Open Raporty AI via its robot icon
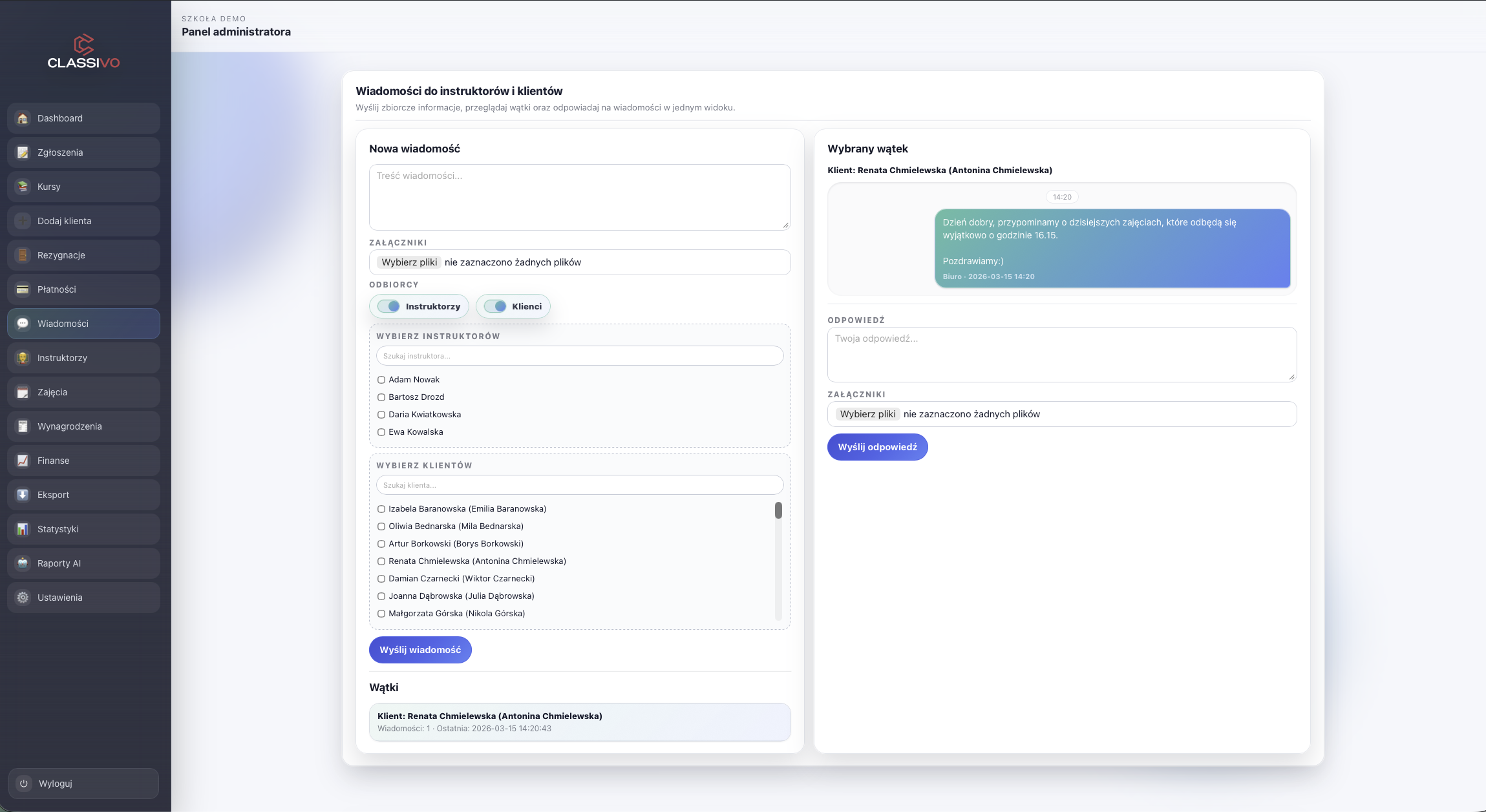 click(x=23, y=563)
